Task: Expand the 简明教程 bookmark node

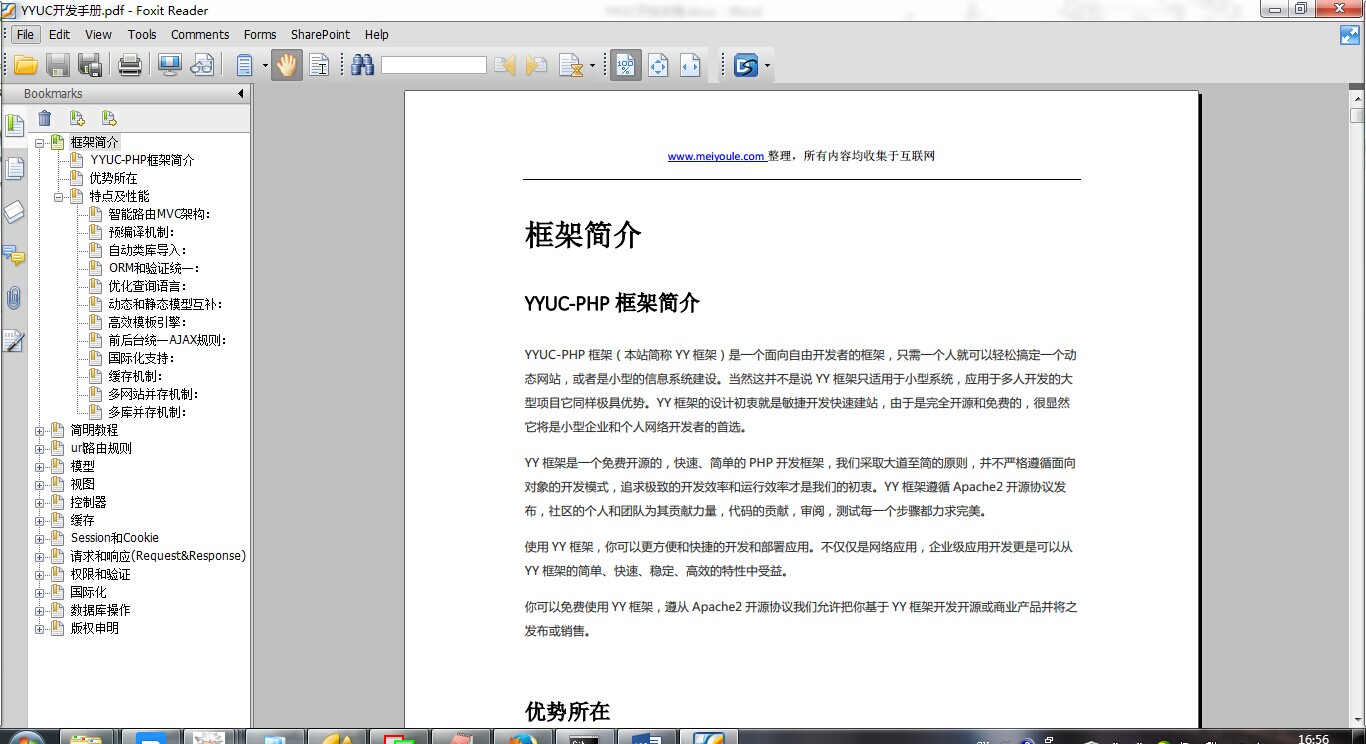Action: [x=40, y=430]
